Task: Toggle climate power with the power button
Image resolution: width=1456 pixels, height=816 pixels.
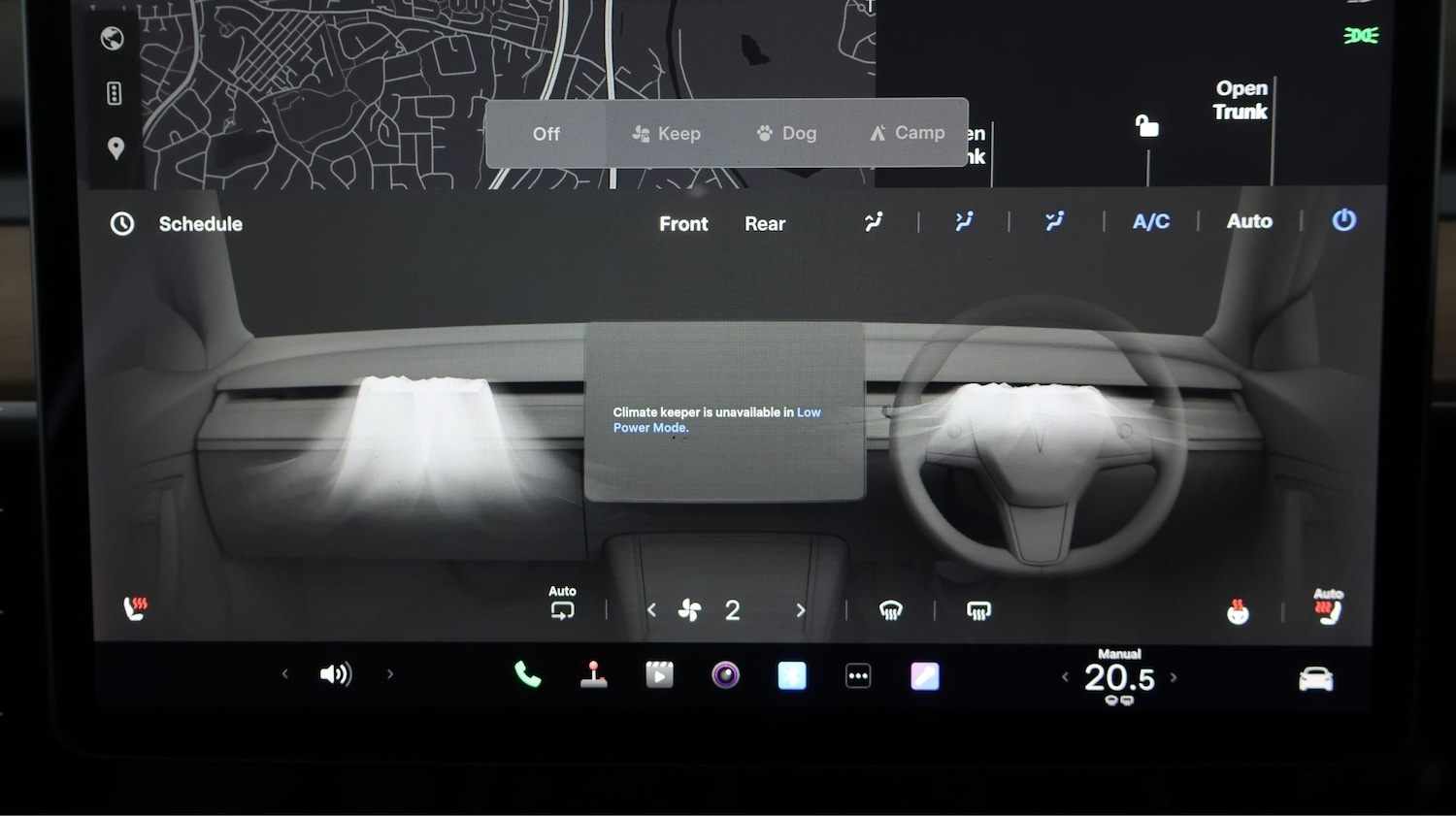Action: (1343, 221)
